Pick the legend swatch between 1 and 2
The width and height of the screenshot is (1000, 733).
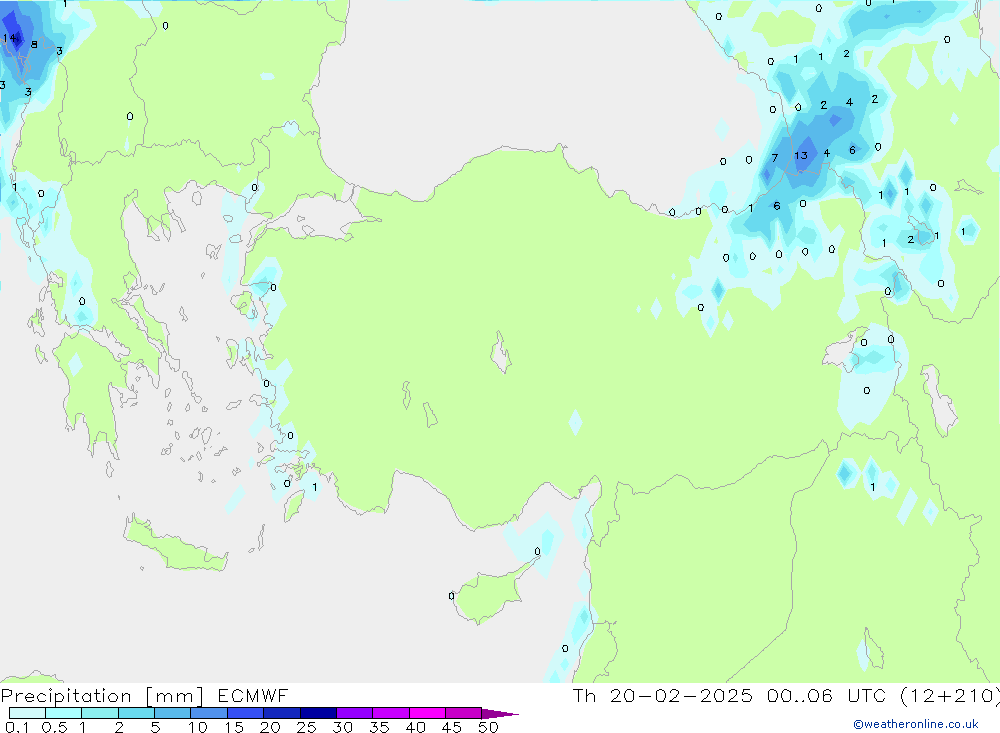coord(99,713)
